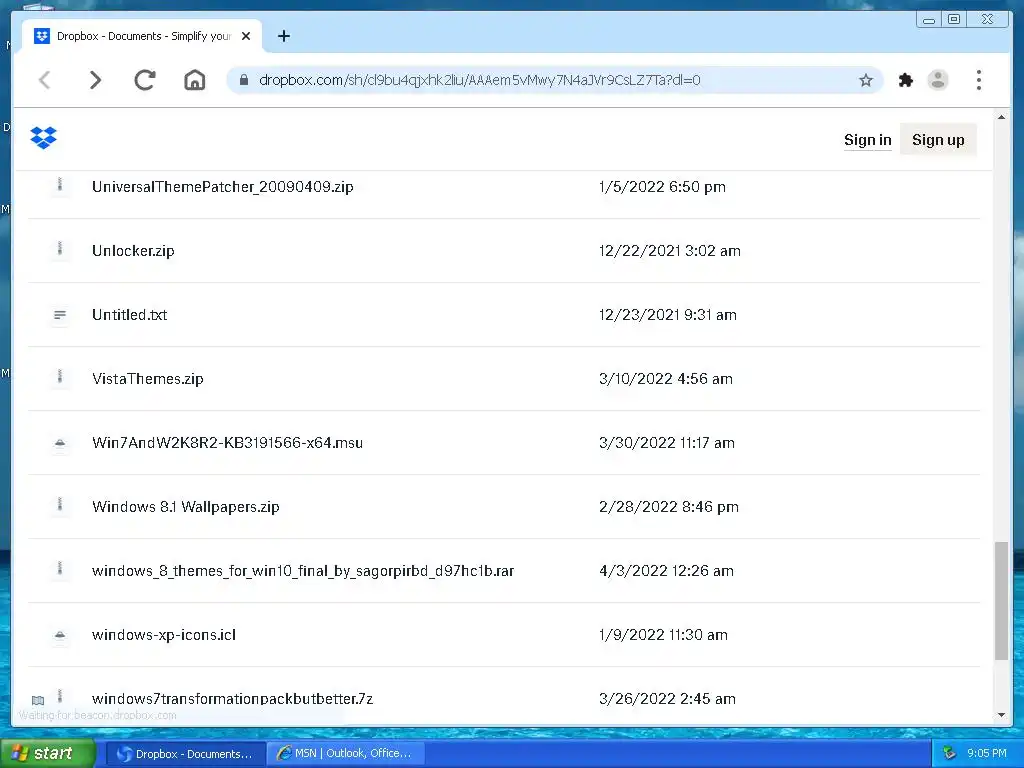Click the text file icon beside Untitled.txt
The width and height of the screenshot is (1024, 768).
60,315
